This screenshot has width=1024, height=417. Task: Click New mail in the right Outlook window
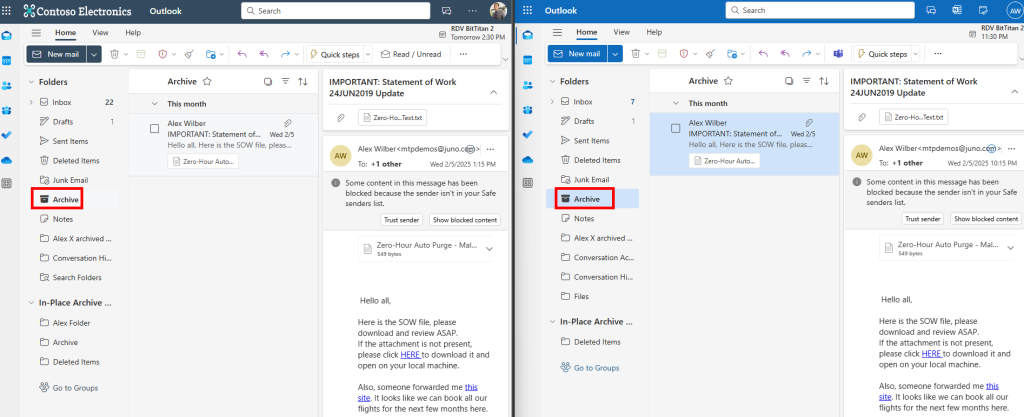point(578,54)
